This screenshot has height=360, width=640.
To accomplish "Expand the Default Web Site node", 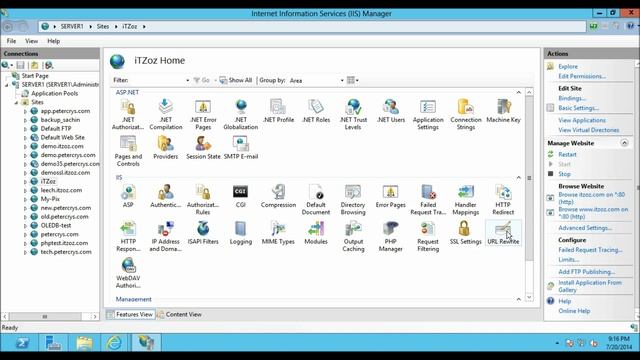I will tap(25, 138).
